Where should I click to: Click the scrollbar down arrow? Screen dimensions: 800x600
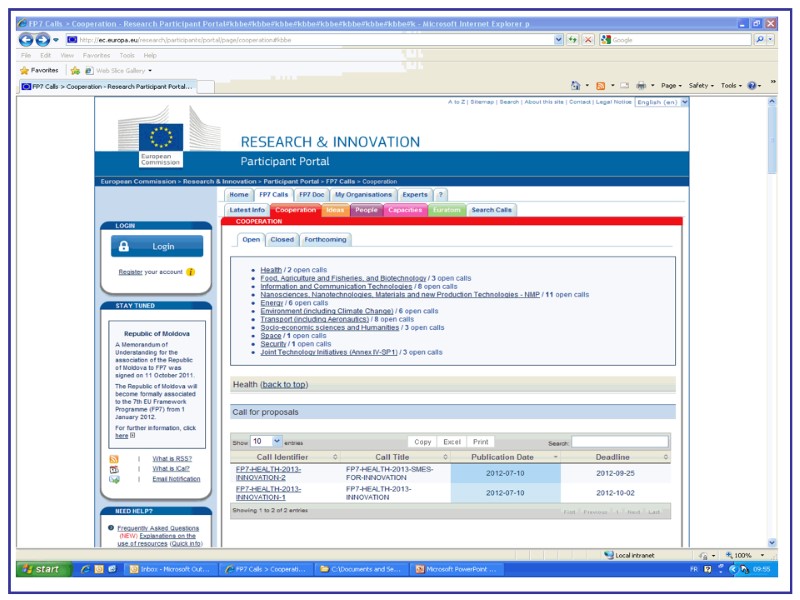(771, 543)
